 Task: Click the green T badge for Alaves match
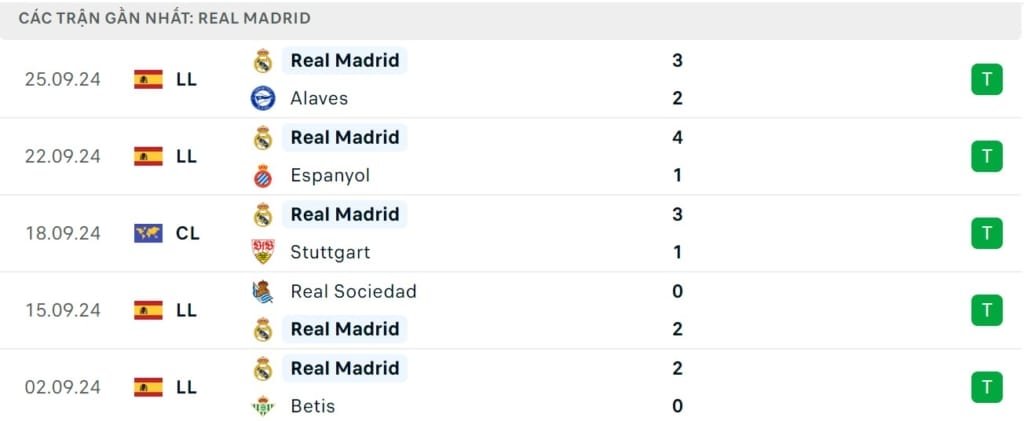pyautogui.click(x=986, y=79)
